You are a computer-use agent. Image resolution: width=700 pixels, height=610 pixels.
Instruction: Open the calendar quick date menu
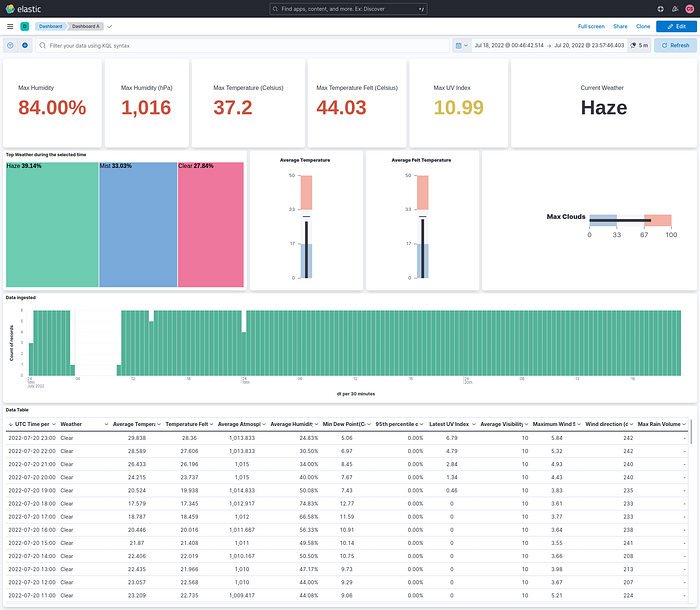click(x=462, y=46)
